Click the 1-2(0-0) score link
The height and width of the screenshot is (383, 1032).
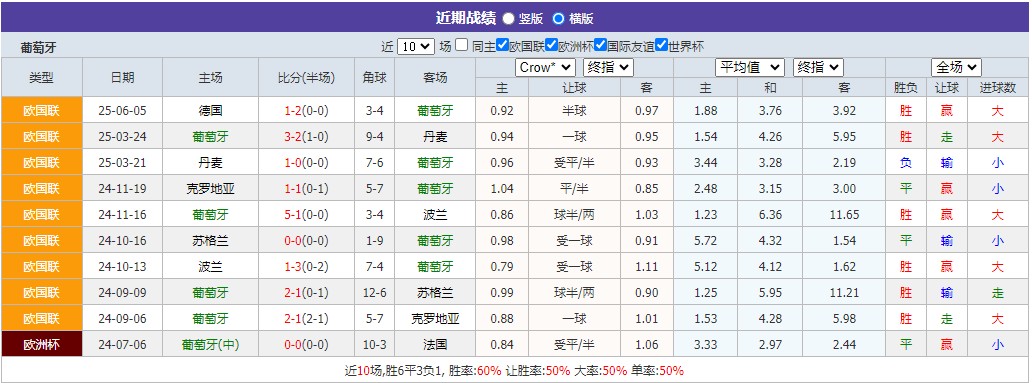coord(307,111)
